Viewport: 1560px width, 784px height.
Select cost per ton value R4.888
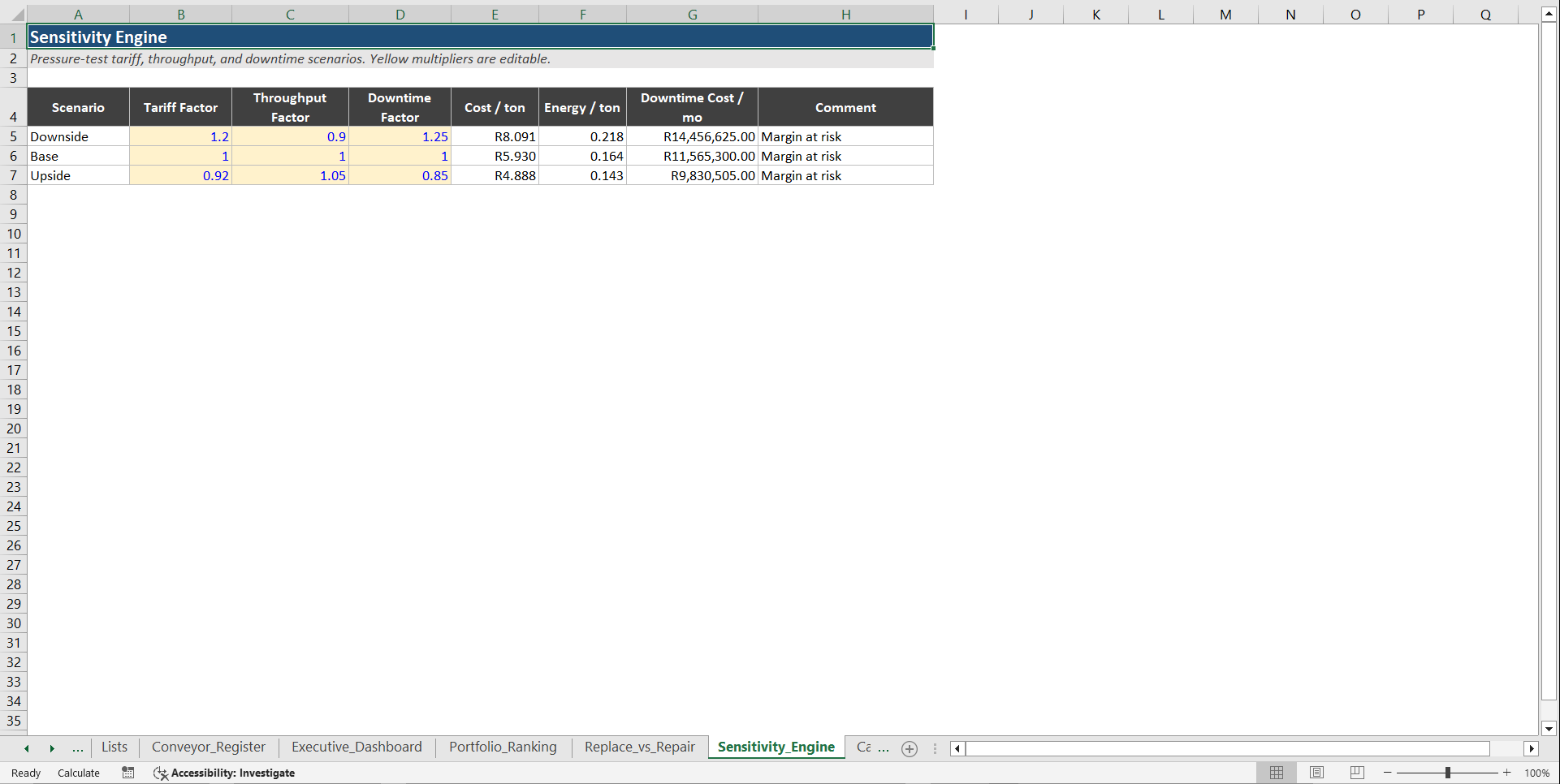[x=495, y=175]
